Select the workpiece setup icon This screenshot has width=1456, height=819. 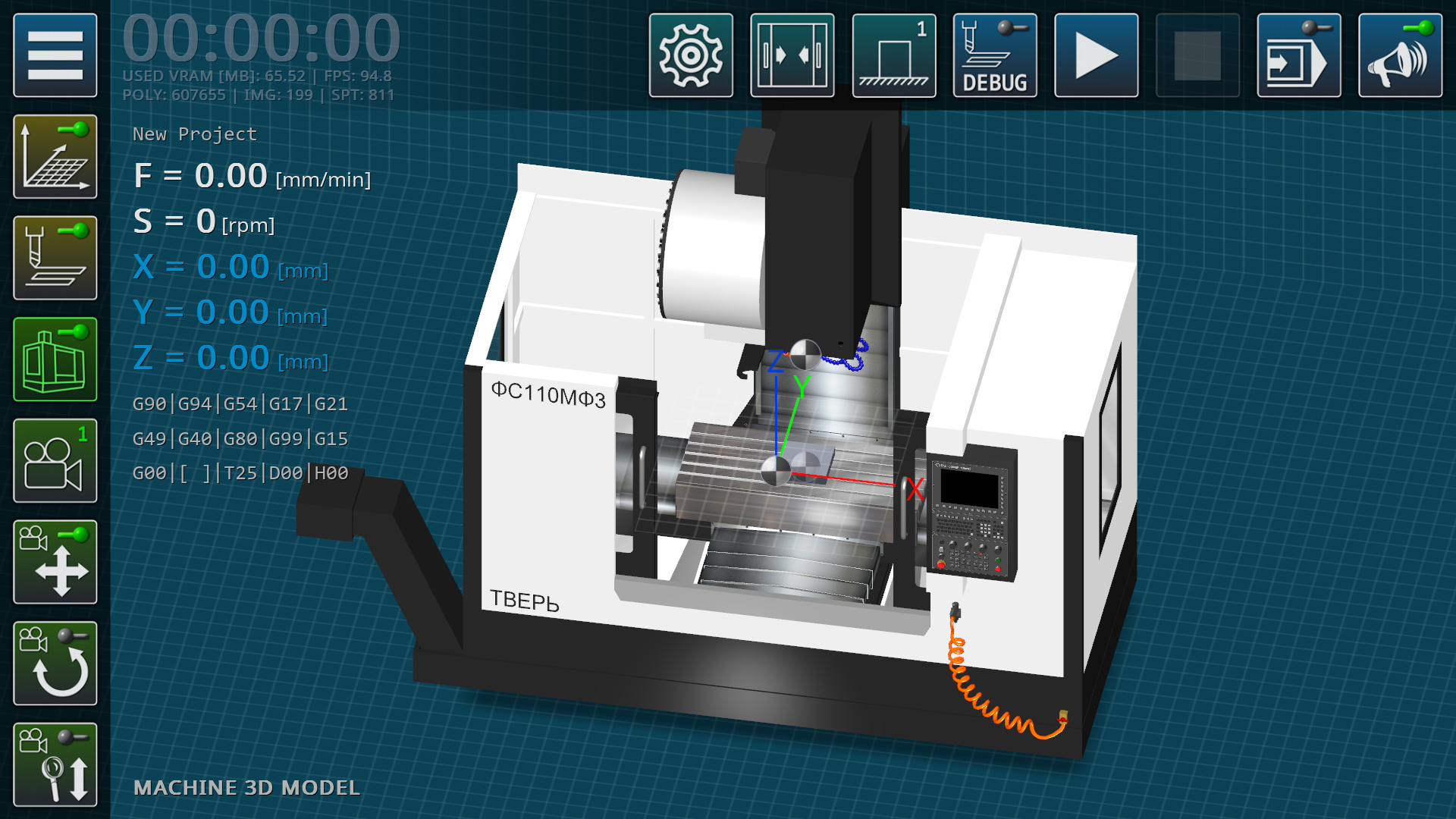pos(893,55)
